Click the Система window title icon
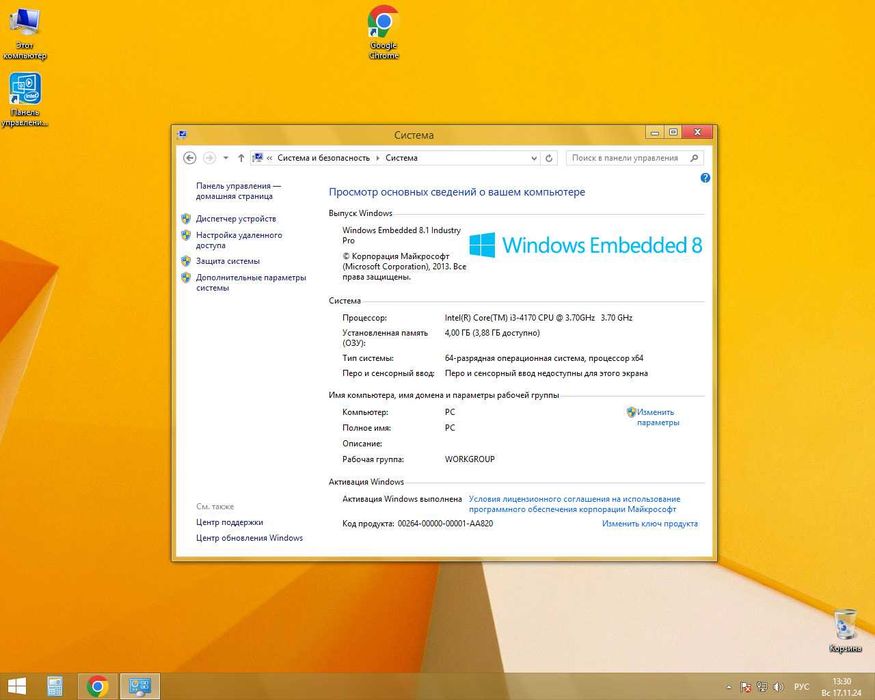Image resolution: width=875 pixels, height=700 pixels. pos(182,135)
